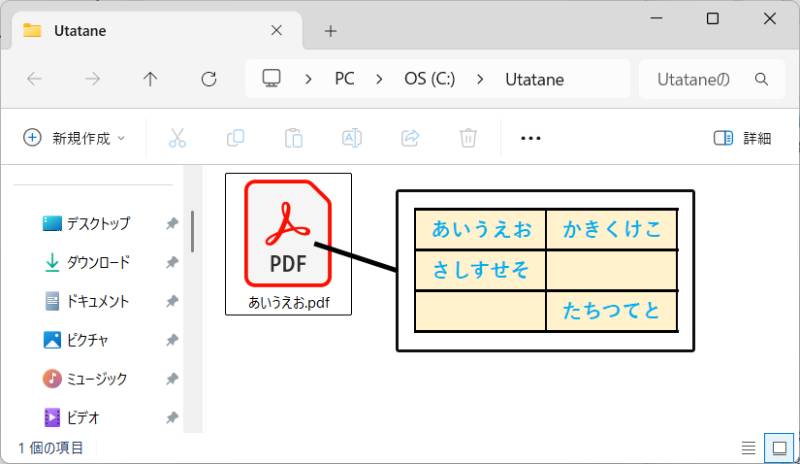
Task: Click the Cut scissors icon
Action: click(177, 138)
